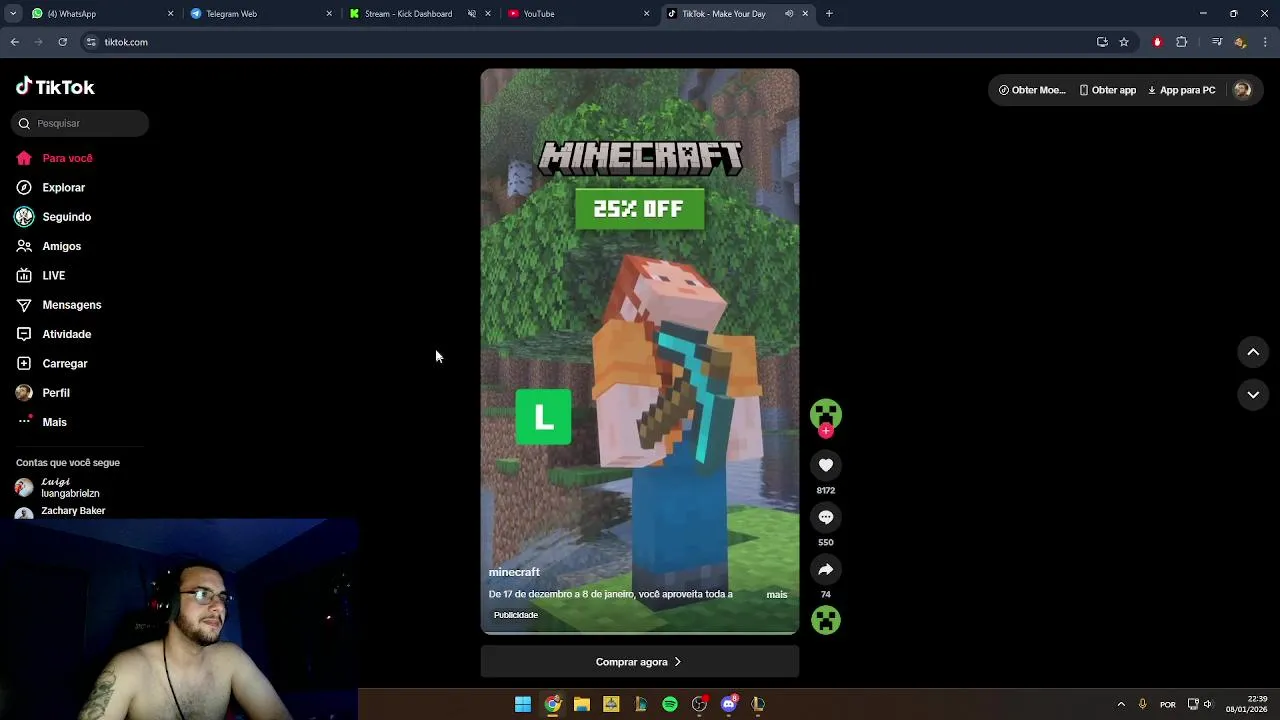Open Spotify from the taskbar
This screenshot has width=1280, height=720.
tap(670, 704)
